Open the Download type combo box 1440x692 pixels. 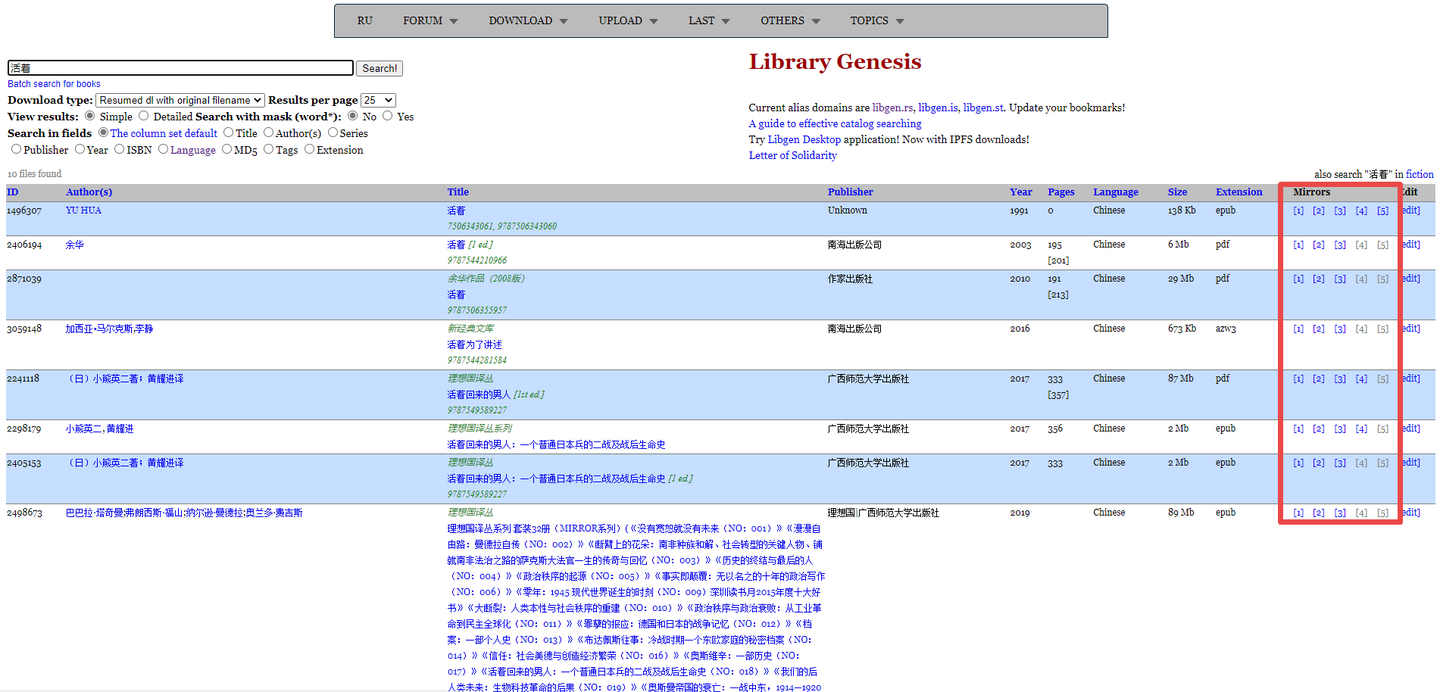pos(180,100)
